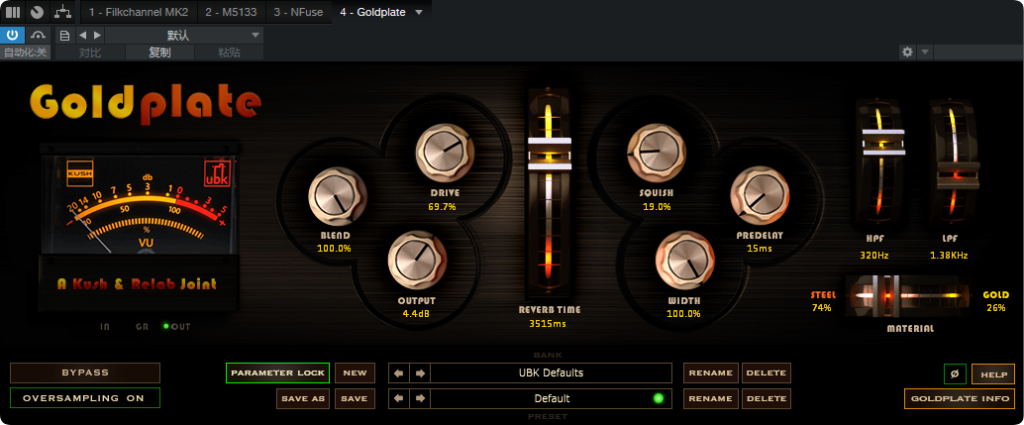Expand the arrow beside the gear
The width and height of the screenshot is (1024, 425).
point(925,52)
